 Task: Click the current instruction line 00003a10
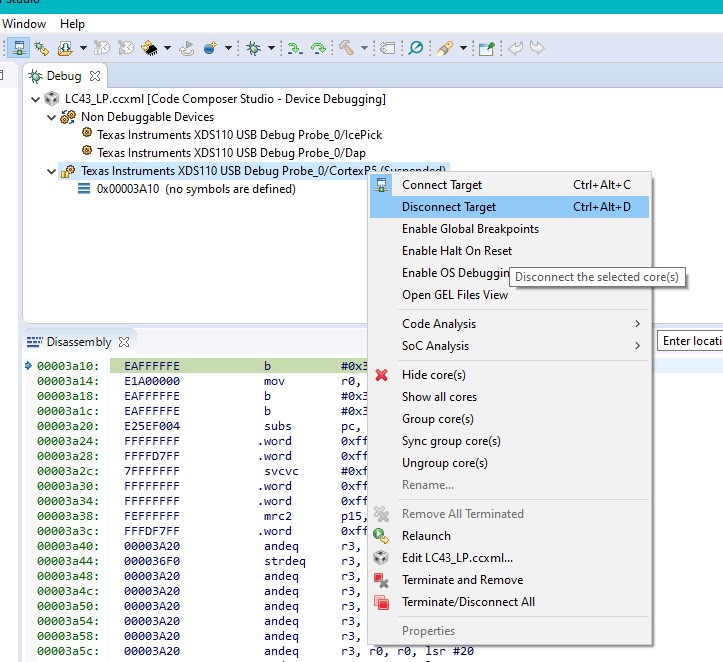pyautogui.click(x=196, y=366)
